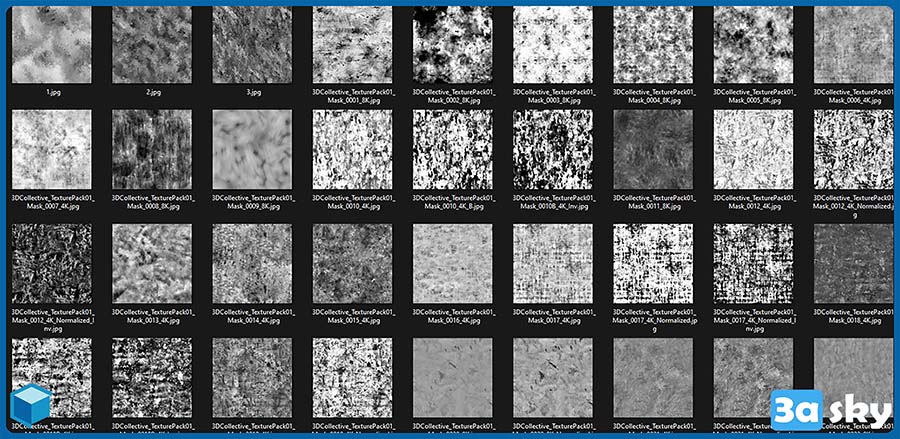Screen dimensions: 900x439
Task: Select the blurry Mask_0009_8K.jpg thumbnail
Action: click(252, 149)
